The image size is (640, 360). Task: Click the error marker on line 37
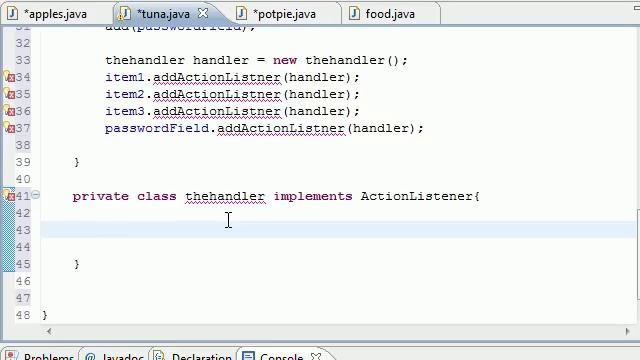[x=9, y=128]
